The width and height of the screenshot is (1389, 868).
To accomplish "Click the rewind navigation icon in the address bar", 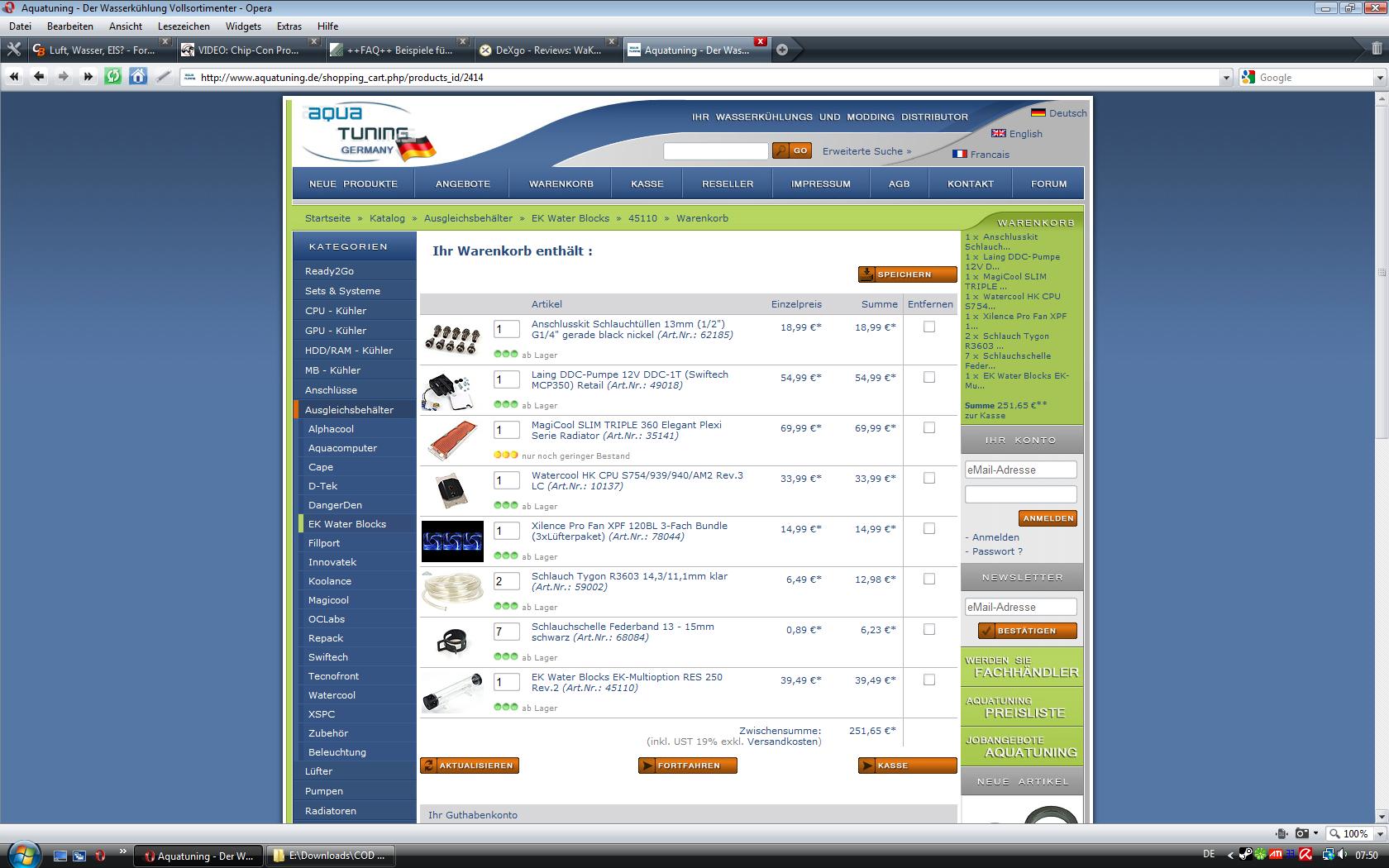I will (14, 77).
